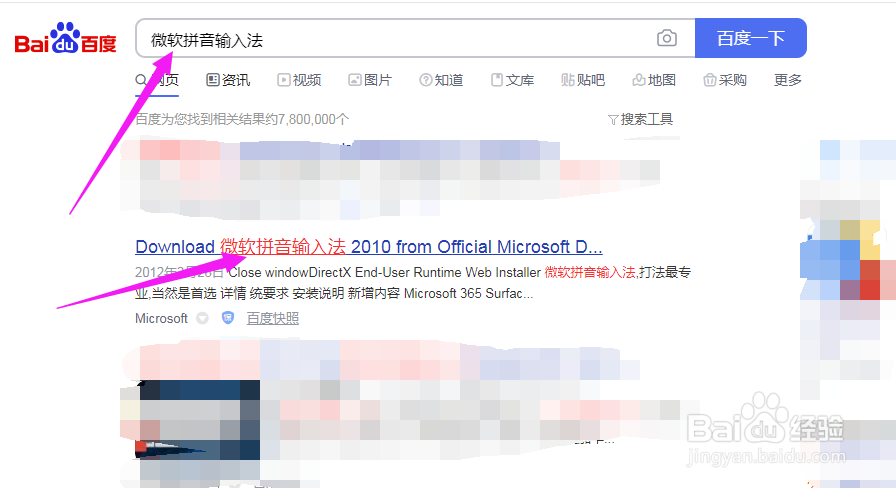Switch to the 视频 tab
Screen dimensions: 896x488
[x=299, y=80]
